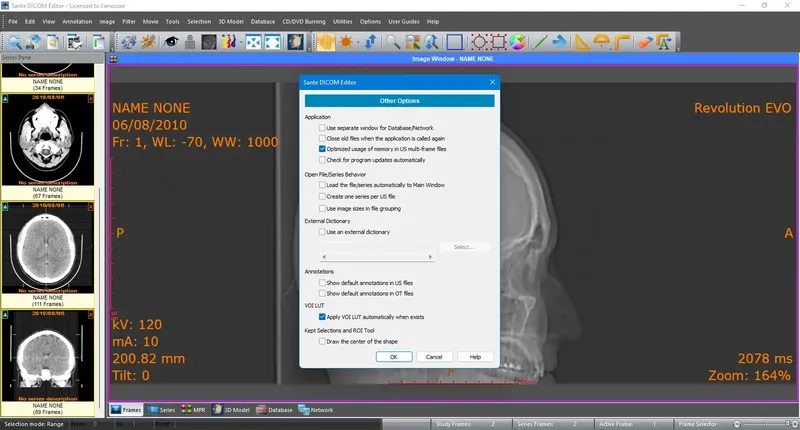Select the brightness window-level sun tool
This screenshot has width=800, height=430.
coord(346,42)
